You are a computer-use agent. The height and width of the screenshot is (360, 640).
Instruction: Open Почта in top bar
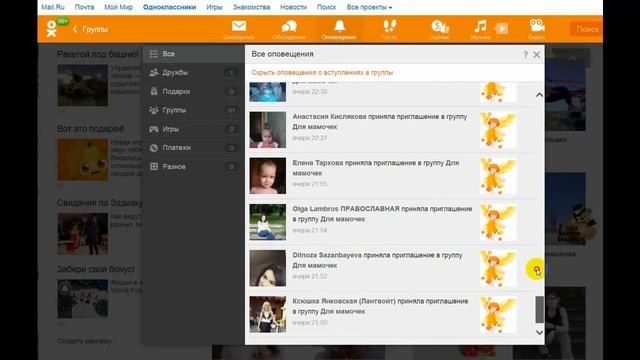(x=84, y=7)
